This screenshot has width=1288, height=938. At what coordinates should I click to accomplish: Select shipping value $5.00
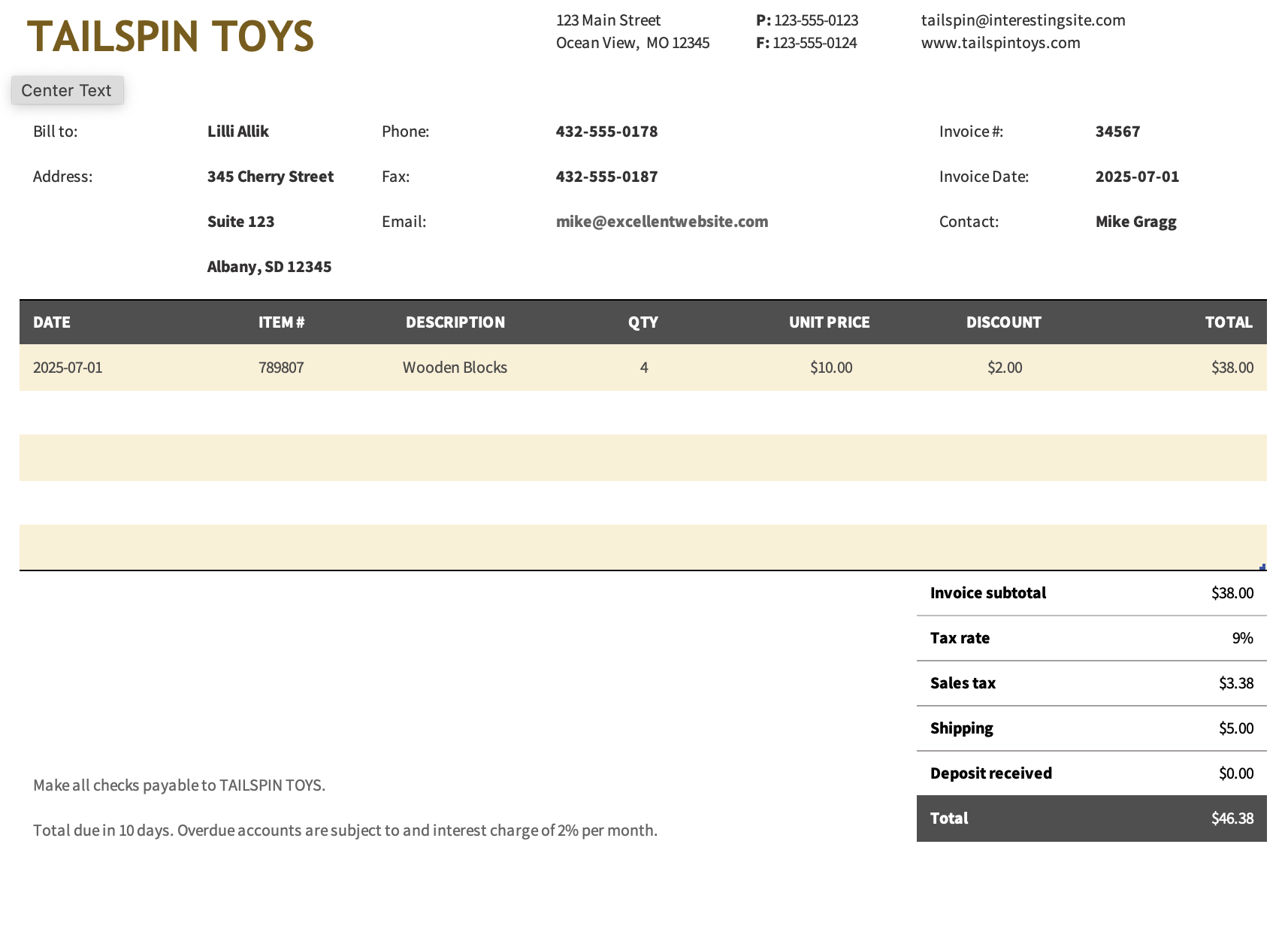(1236, 728)
